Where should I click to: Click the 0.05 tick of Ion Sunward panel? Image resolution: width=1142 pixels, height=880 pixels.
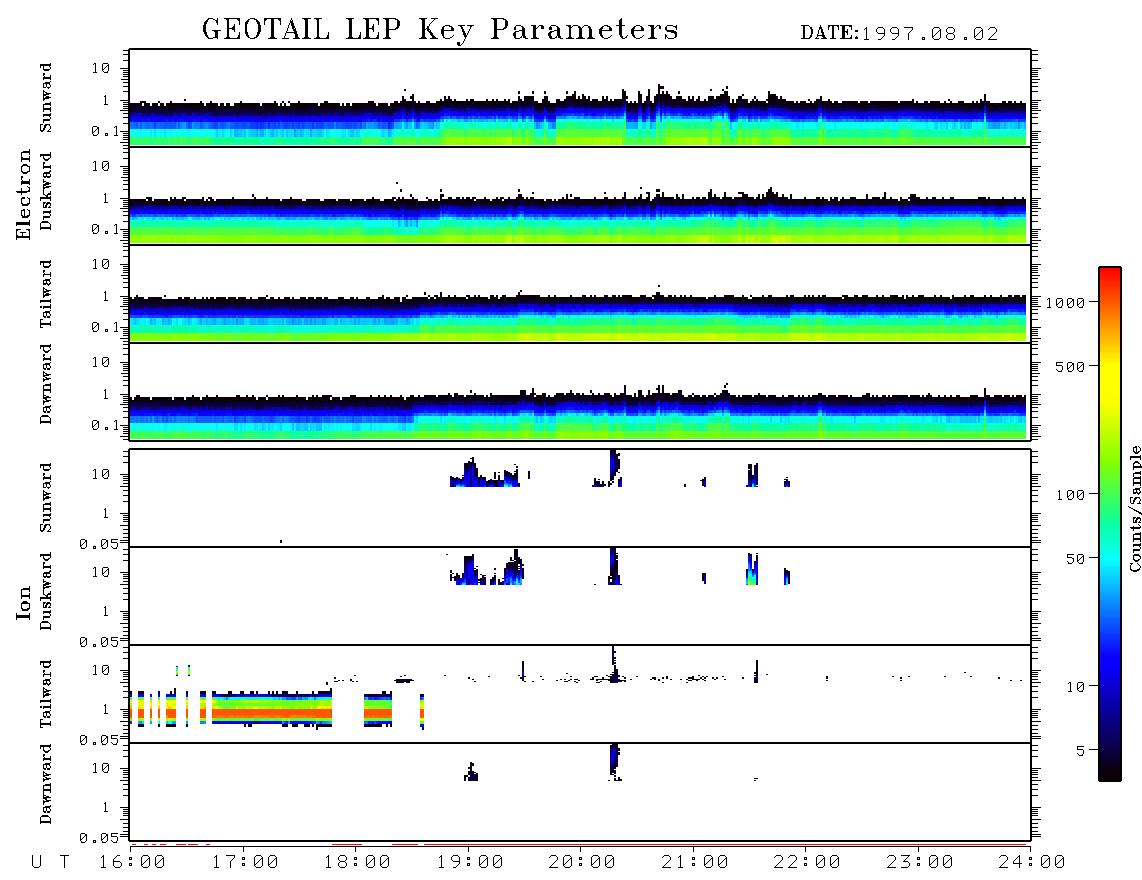click(x=98, y=544)
